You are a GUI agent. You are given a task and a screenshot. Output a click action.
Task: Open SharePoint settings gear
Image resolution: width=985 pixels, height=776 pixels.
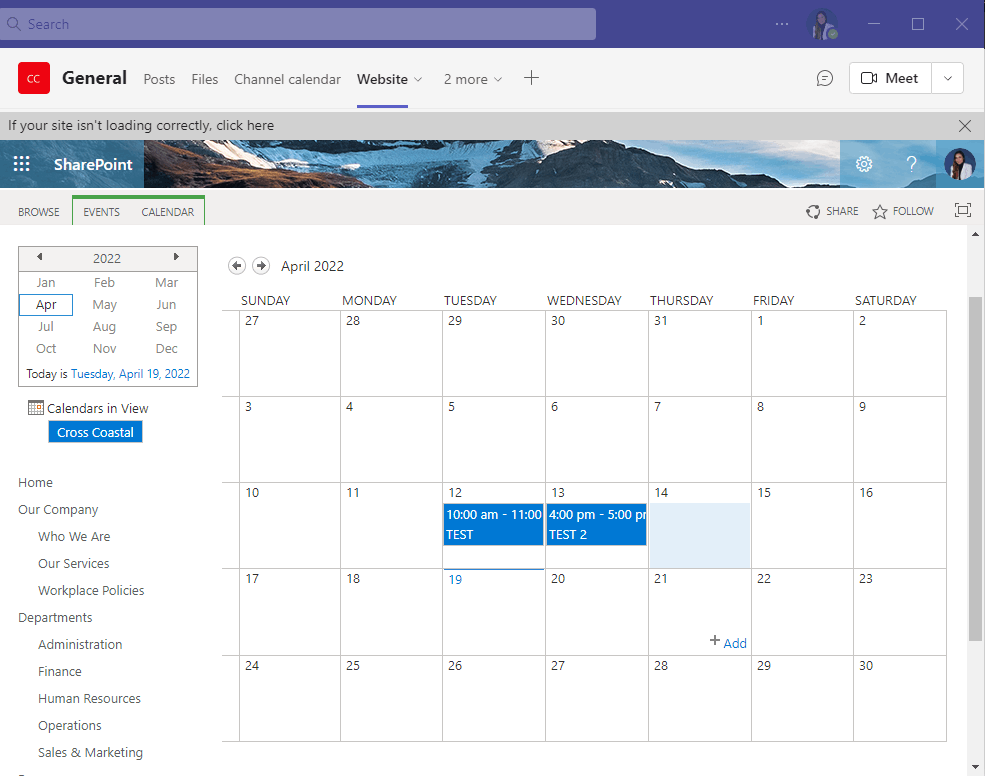pyautogui.click(x=864, y=163)
